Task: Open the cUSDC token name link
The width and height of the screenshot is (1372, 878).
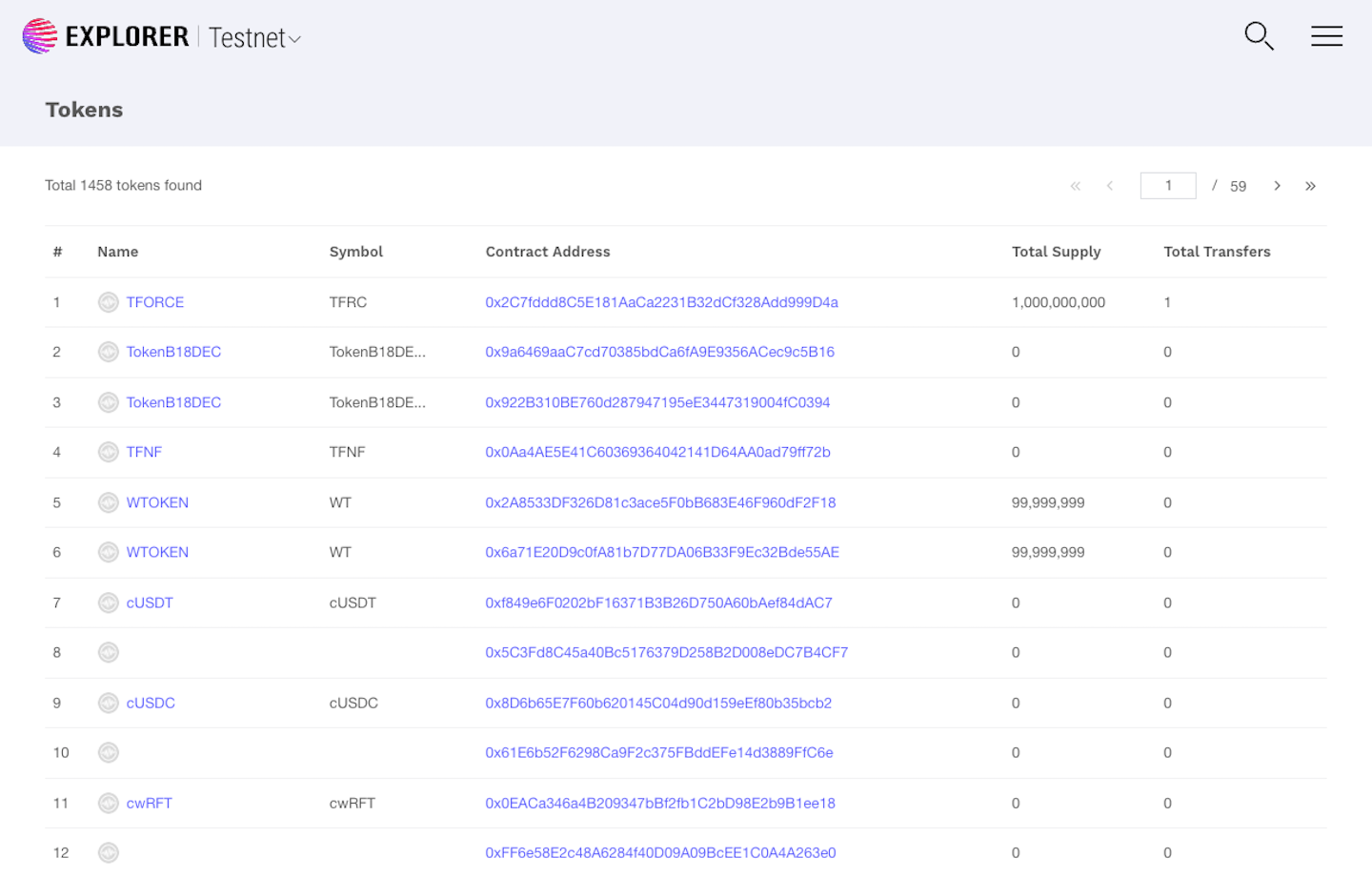Action: click(151, 703)
